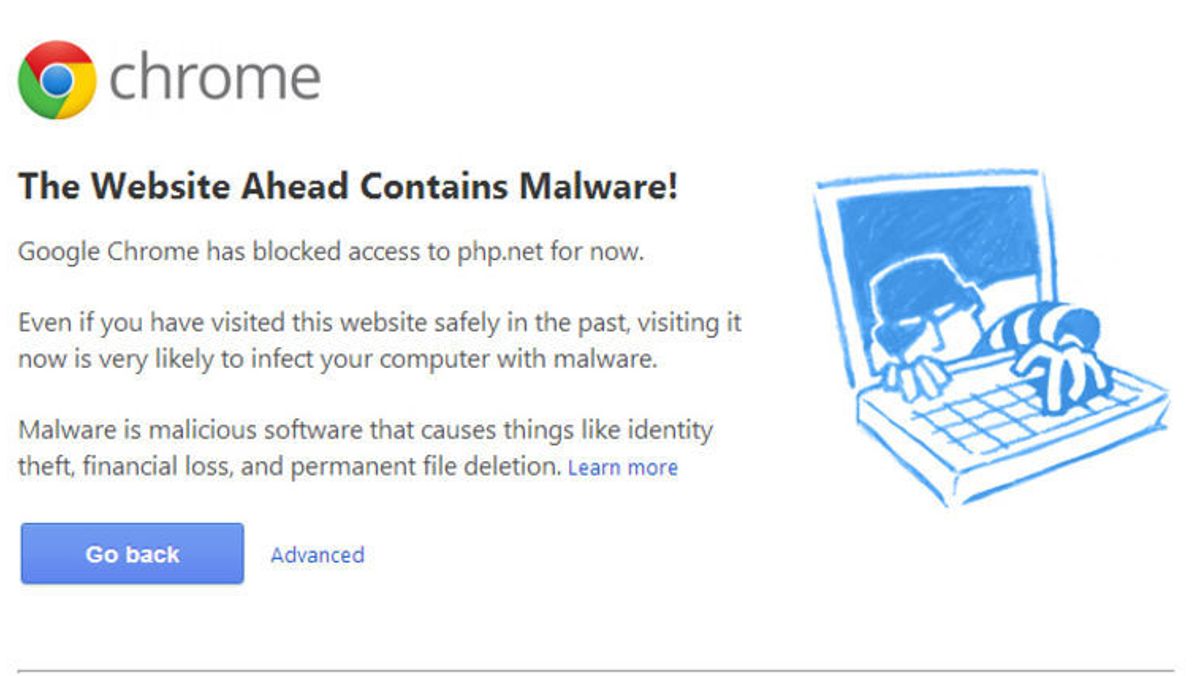Click the 'Google Chrome has blocked' sentence
The image size is (1200, 676).
tap(330, 251)
